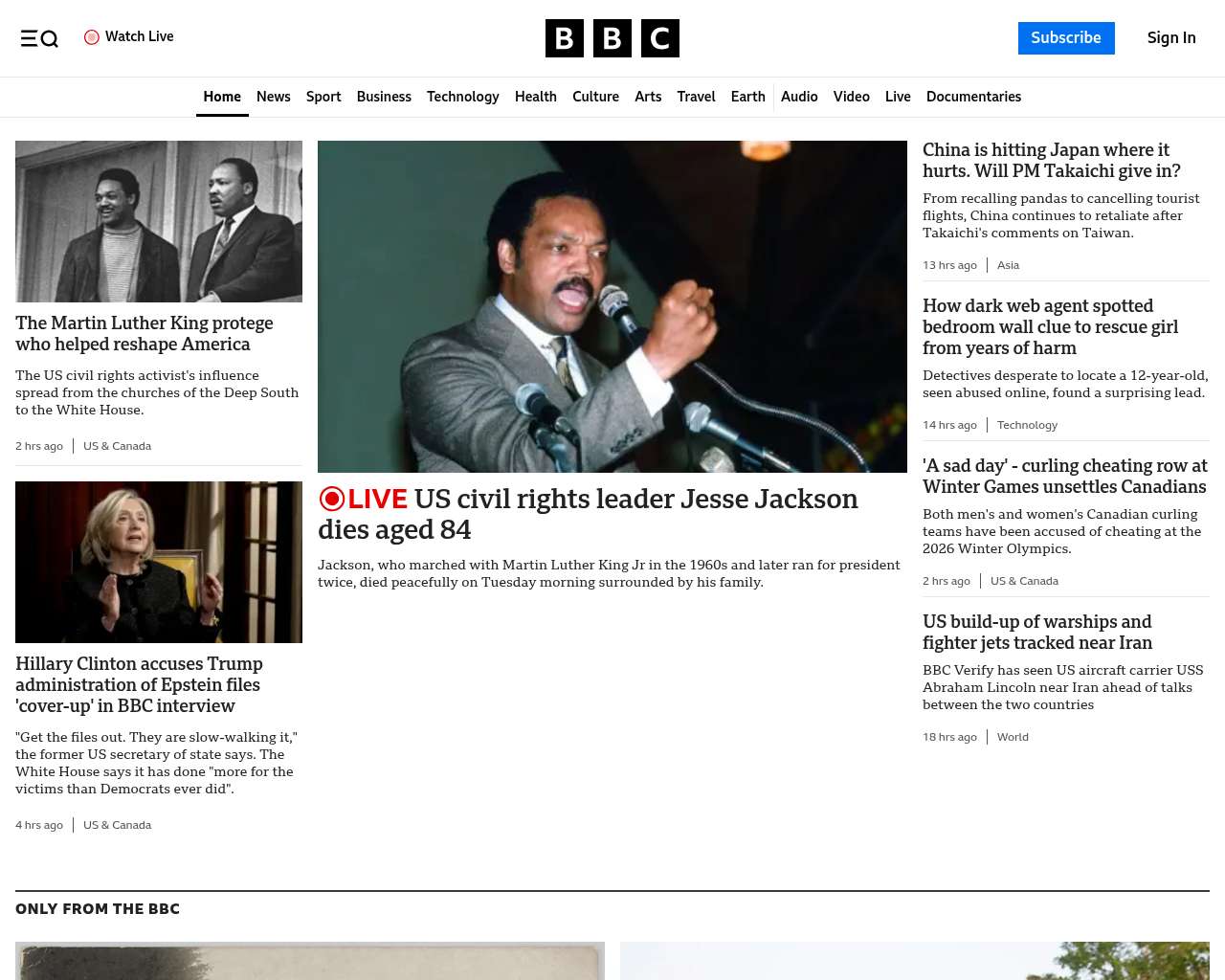Viewport: 1225px width, 980px height.
Task: Go to the News section
Action: [274, 97]
